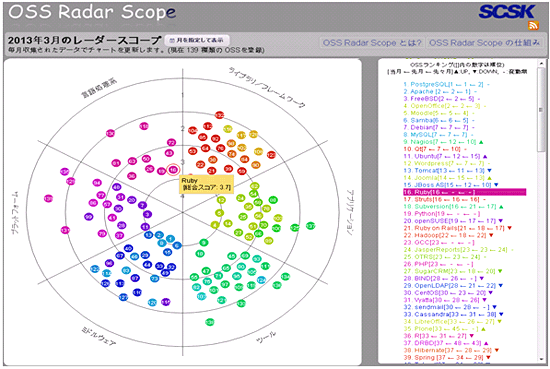
Task: Click the ranking list scroll-up arrow
Action: tap(541, 62)
